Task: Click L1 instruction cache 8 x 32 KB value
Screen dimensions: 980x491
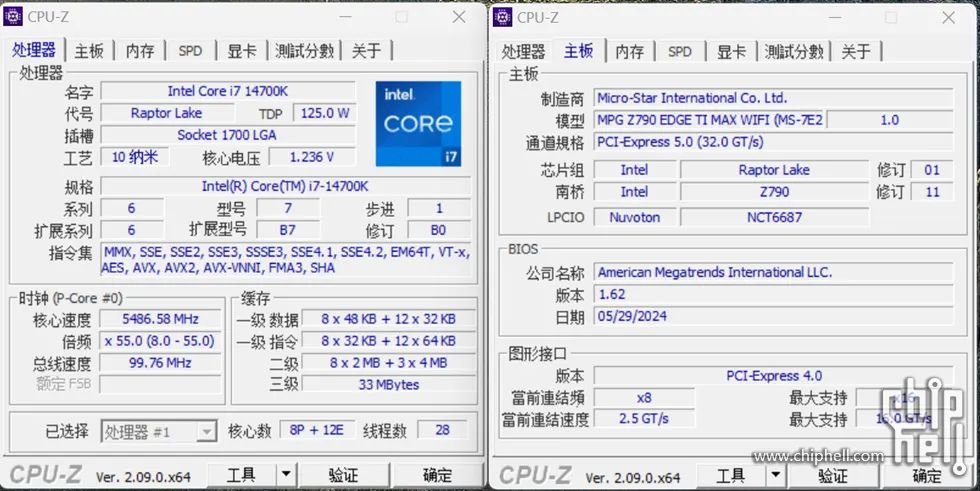Action: tap(389, 340)
